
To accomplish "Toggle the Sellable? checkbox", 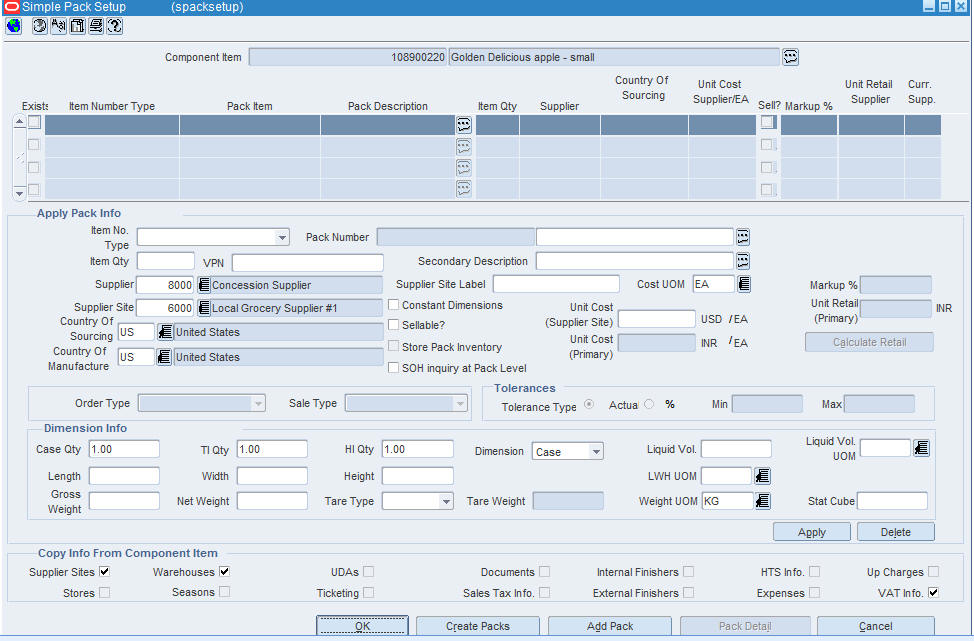I will tap(393, 325).
